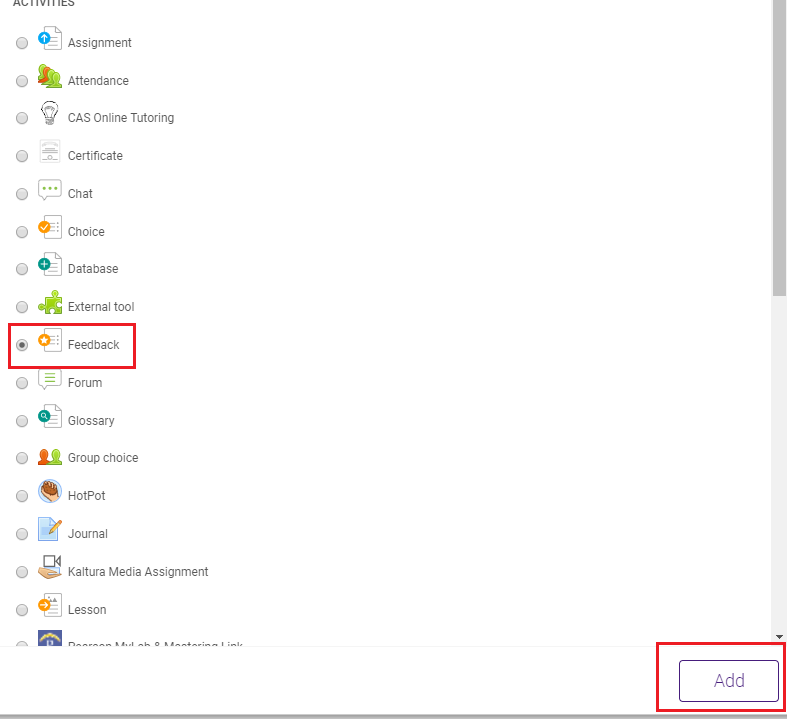Click the CAS Online Tutoring label
787x719 pixels.
pos(121,118)
